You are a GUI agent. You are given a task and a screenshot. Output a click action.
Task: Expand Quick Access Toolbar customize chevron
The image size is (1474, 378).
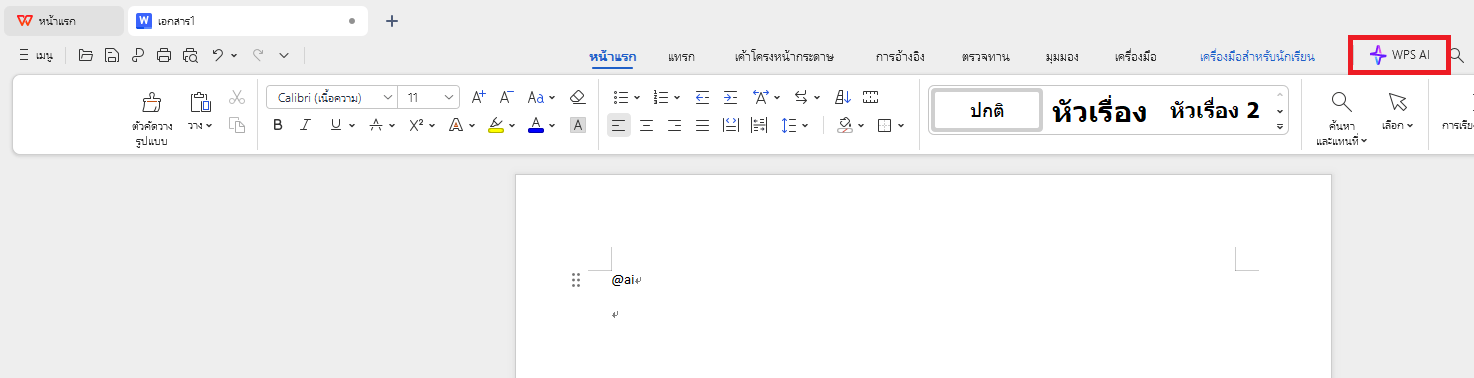tap(284, 56)
